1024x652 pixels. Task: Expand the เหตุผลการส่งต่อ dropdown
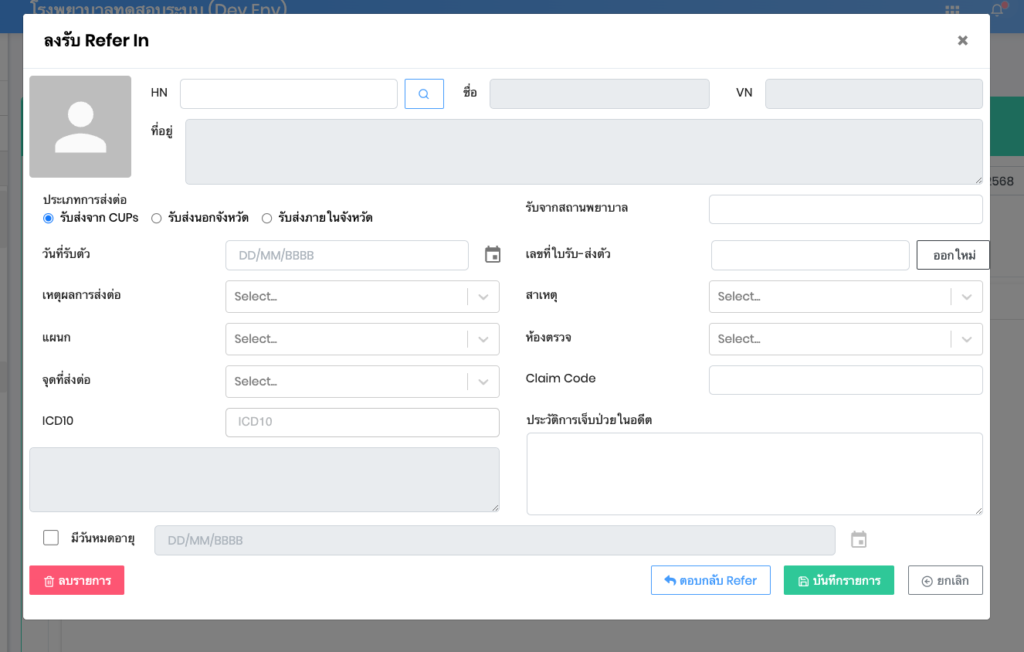click(x=362, y=297)
